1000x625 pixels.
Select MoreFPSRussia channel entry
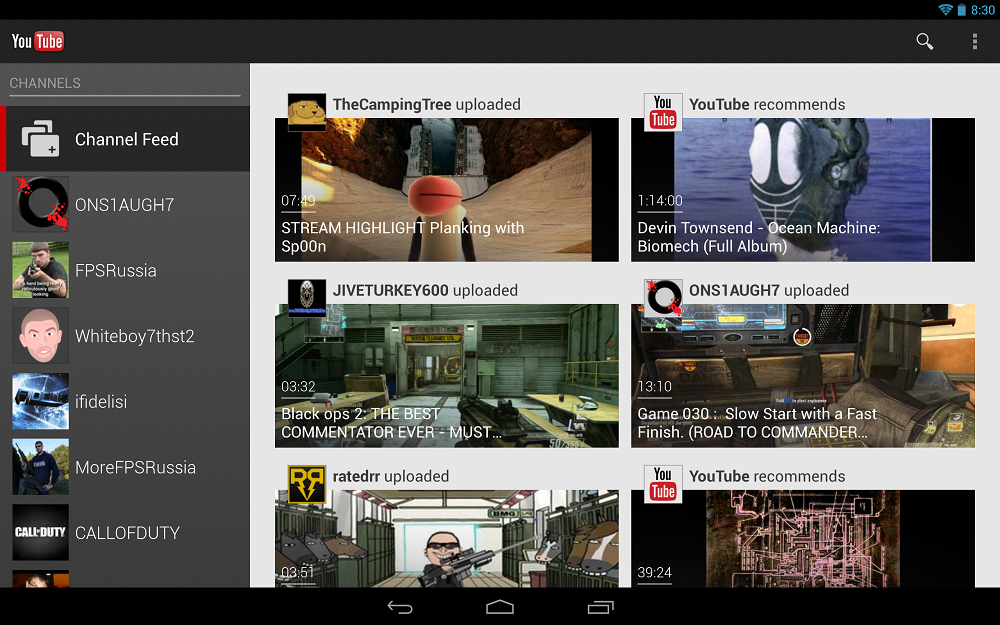click(135, 467)
